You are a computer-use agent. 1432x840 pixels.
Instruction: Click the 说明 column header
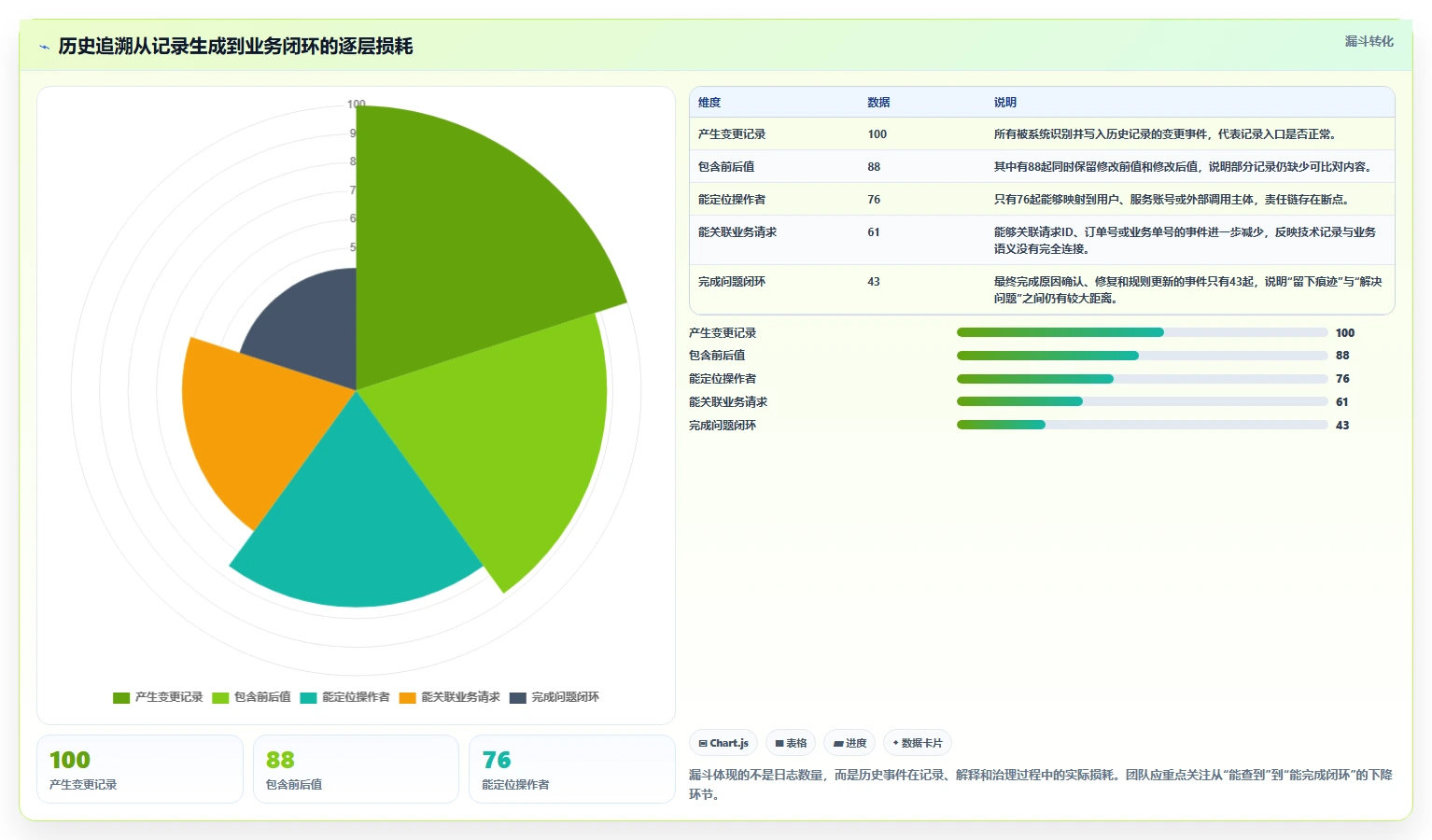pyautogui.click(x=1005, y=103)
